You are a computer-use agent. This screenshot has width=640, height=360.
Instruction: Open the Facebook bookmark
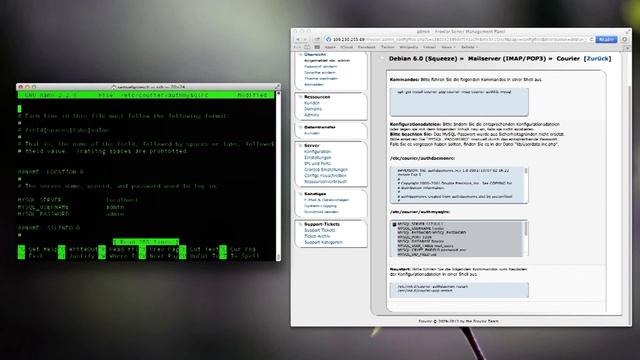pos(367,47)
